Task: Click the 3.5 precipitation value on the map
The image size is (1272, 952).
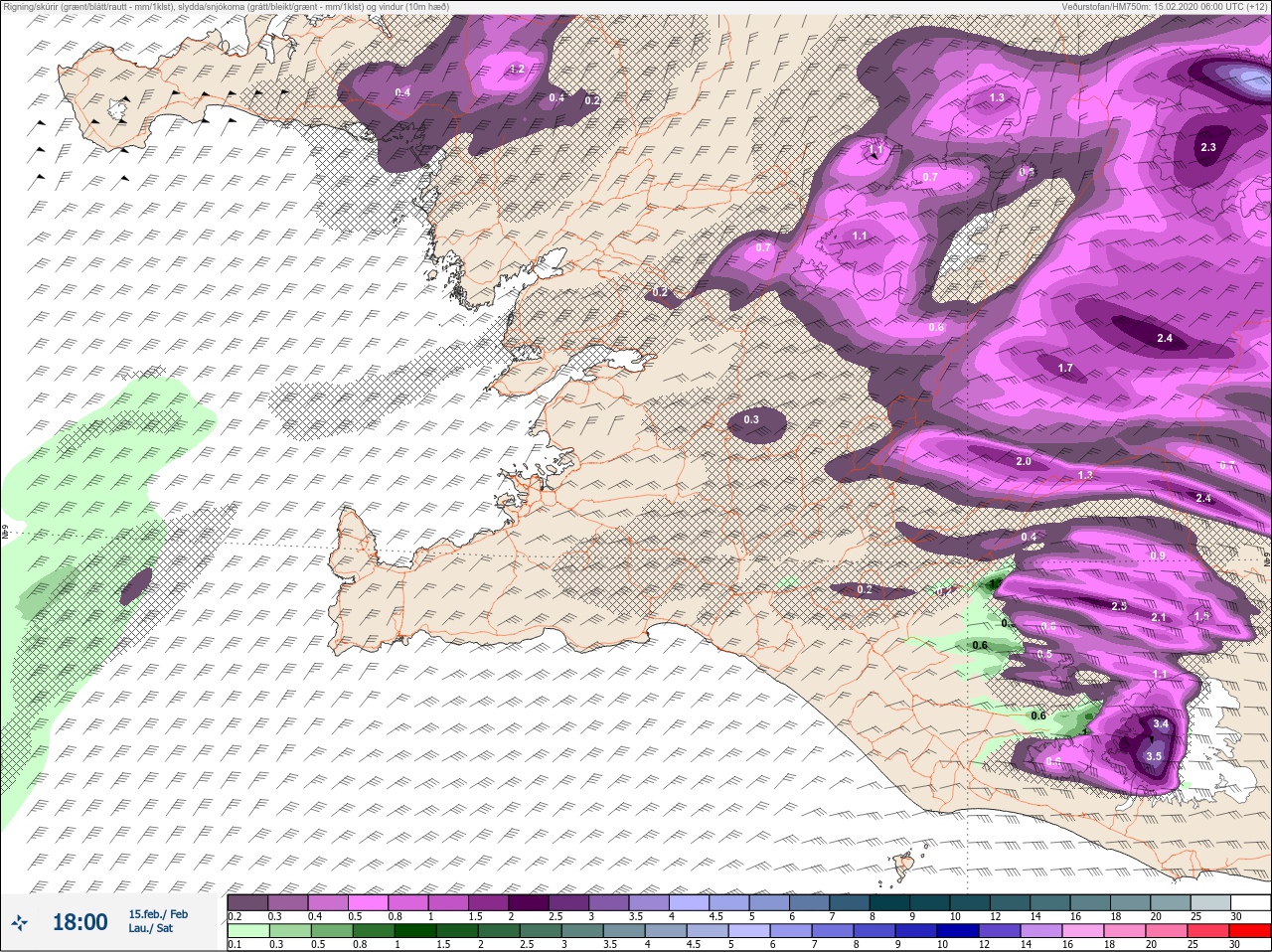Action: (x=1153, y=756)
